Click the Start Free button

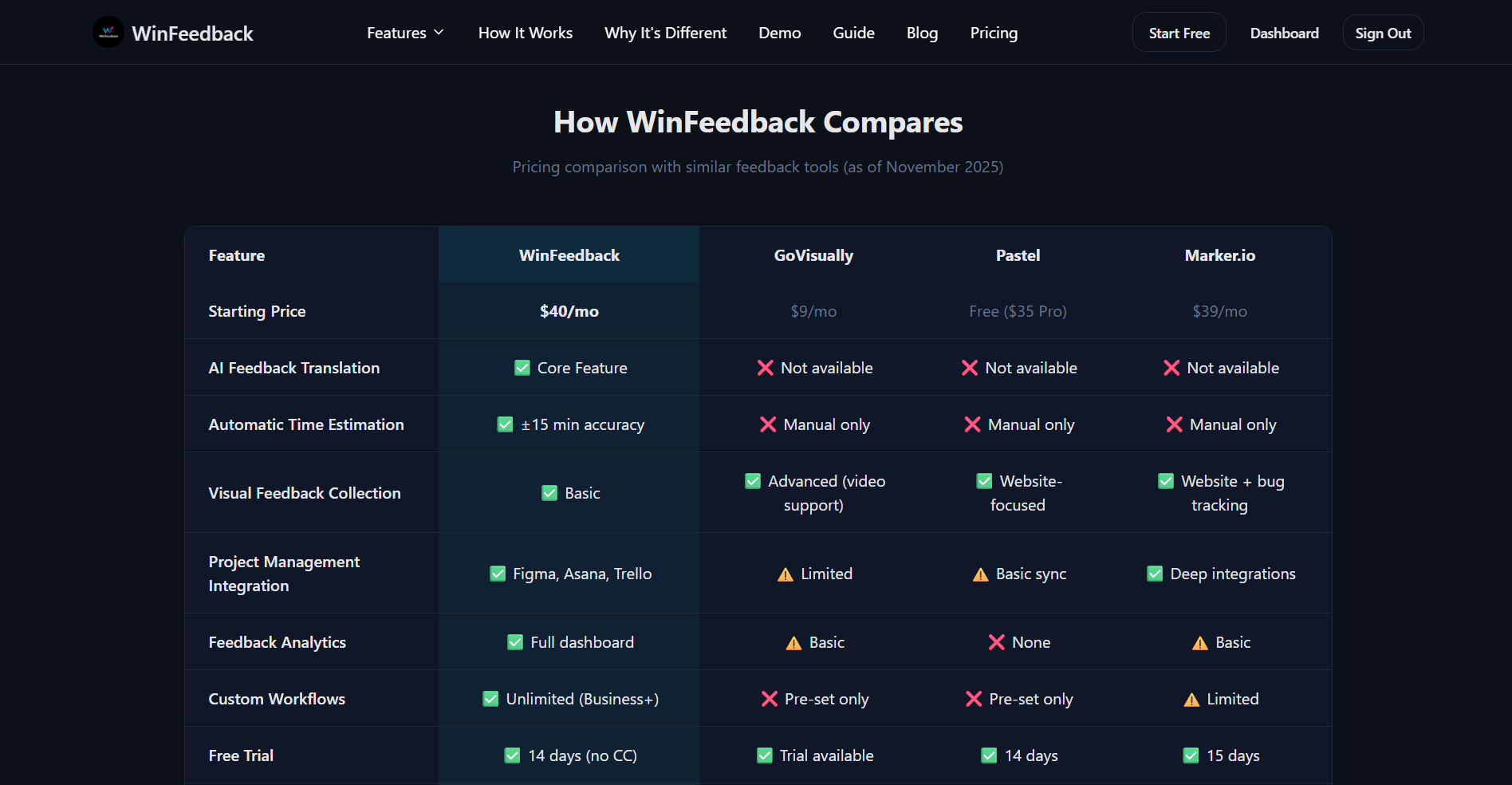(x=1179, y=32)
